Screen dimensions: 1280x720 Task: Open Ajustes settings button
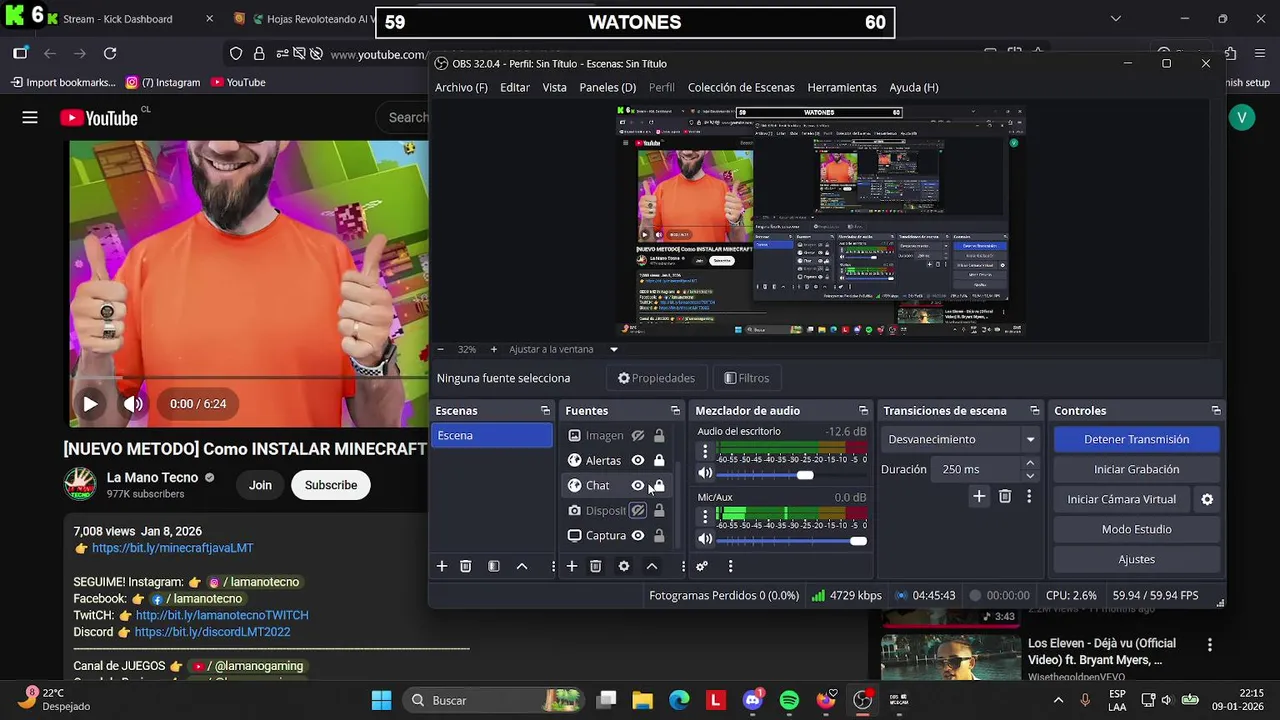1136,559
